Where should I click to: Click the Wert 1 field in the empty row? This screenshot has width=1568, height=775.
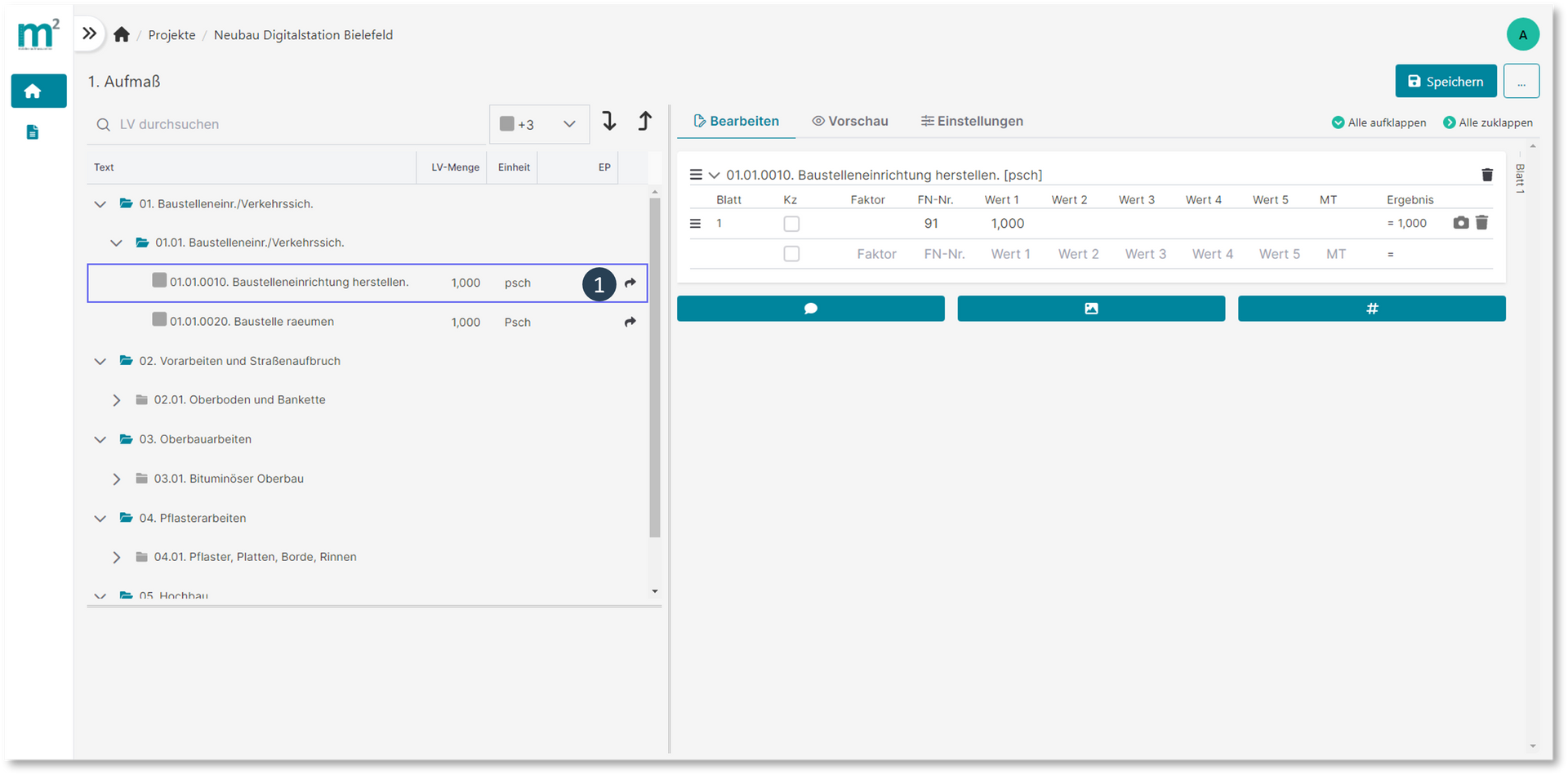pos(1011,254)
